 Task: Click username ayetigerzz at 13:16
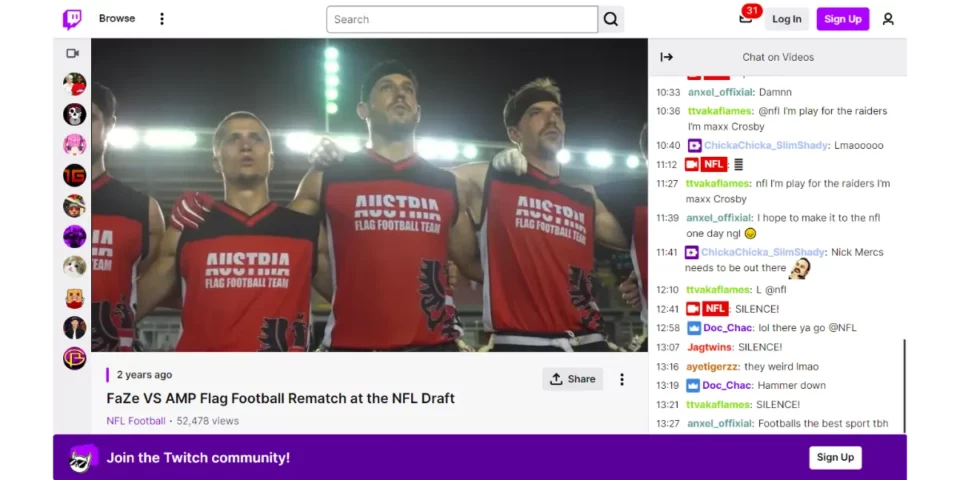tap(713, 367)
